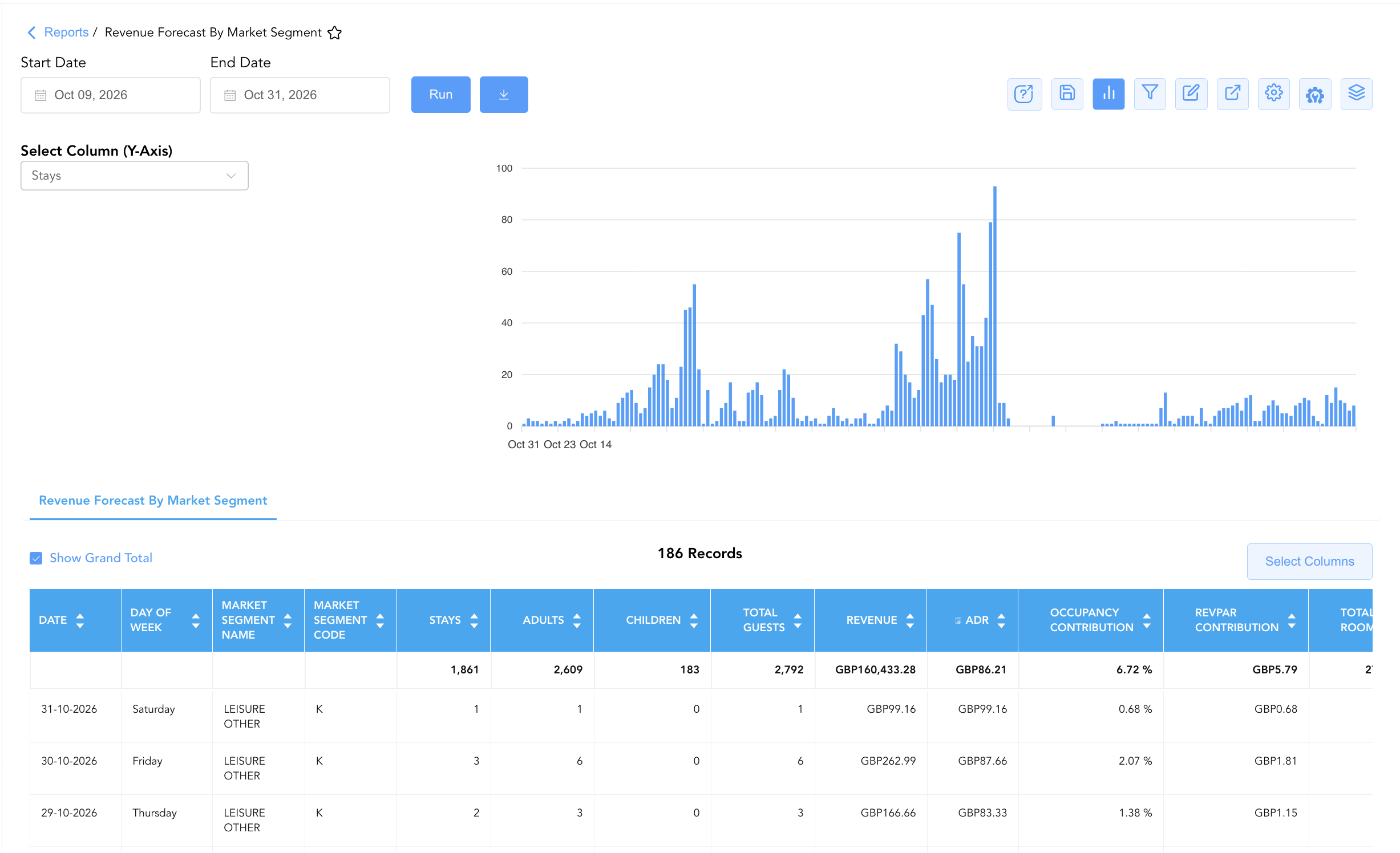Viewport: 1400px width, 853px height.
Task: Open the help link icon in the toolbar
Action: pyautogui.click(x=1025, y=94)
